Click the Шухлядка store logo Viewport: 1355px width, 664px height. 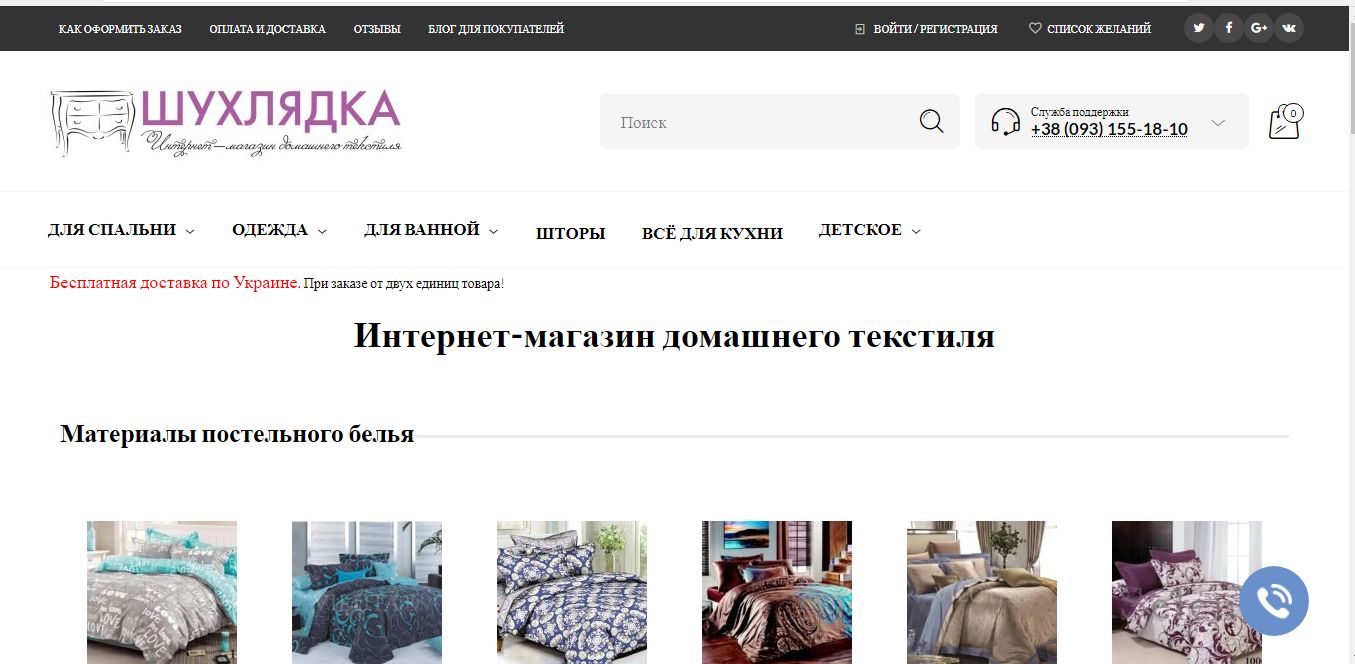(226, 122)
